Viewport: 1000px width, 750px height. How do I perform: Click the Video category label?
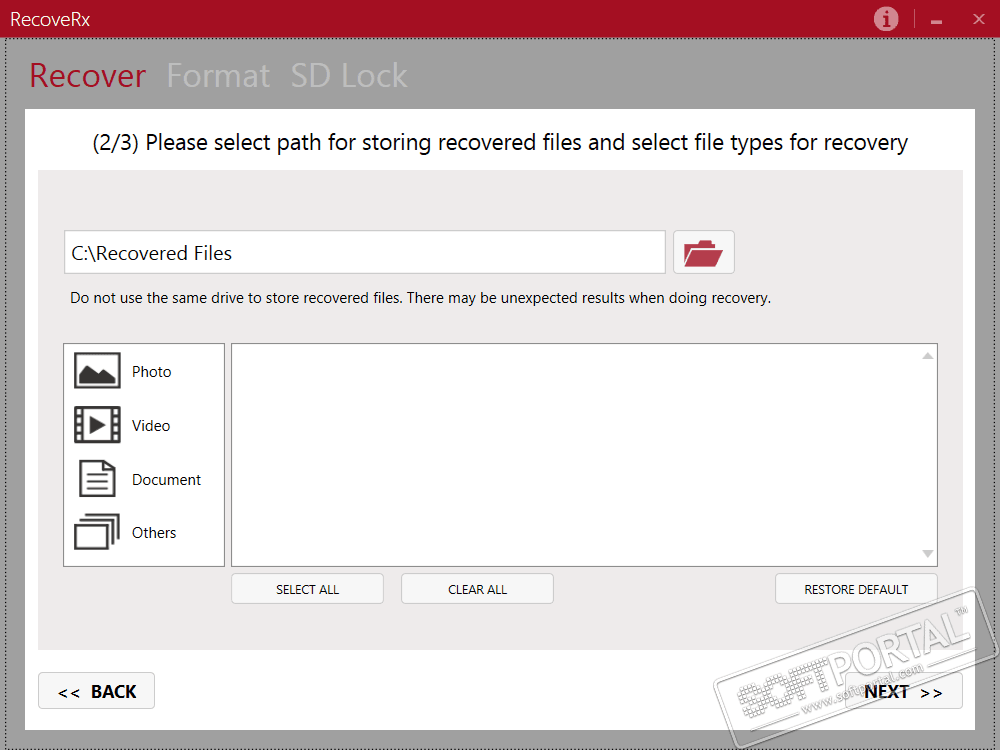pos(151,425)
